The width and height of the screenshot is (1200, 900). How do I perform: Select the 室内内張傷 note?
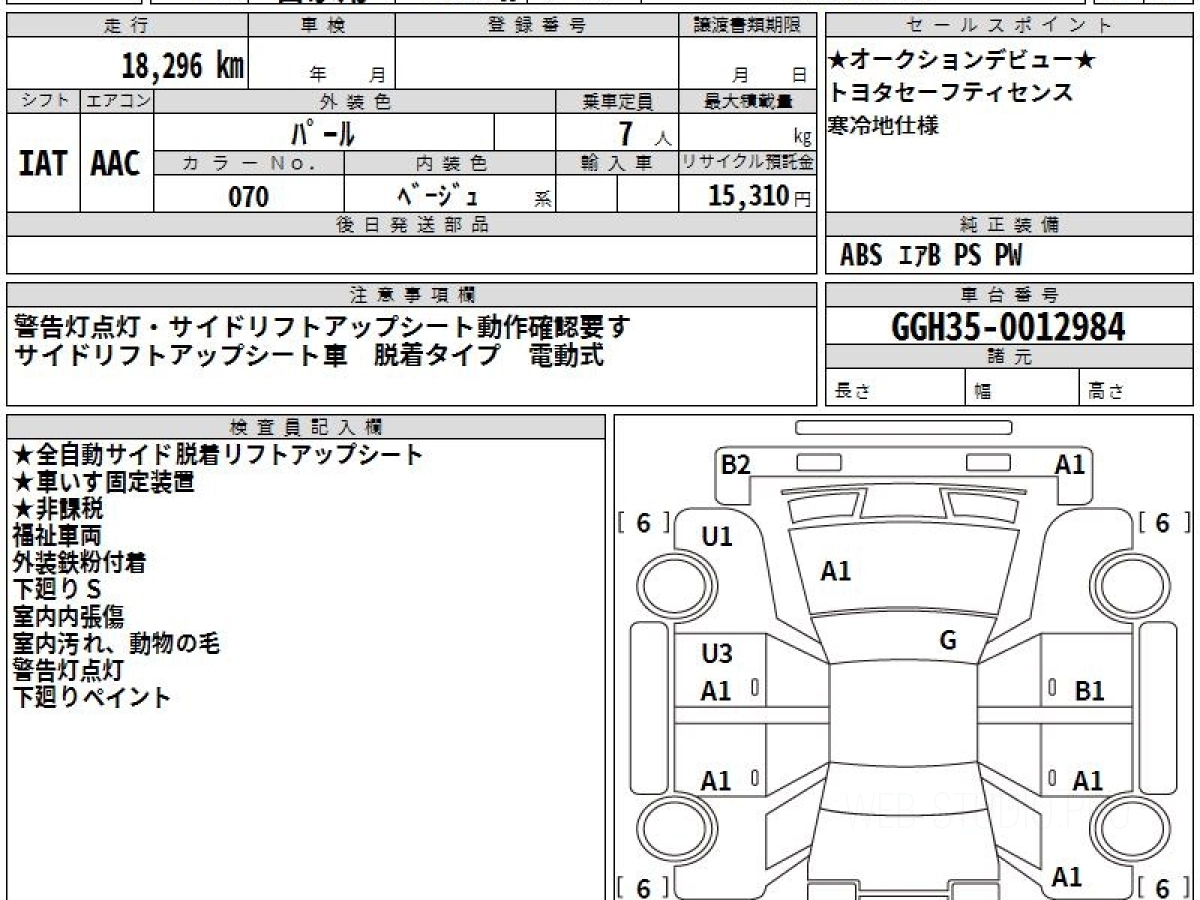(x=68, y=617)
